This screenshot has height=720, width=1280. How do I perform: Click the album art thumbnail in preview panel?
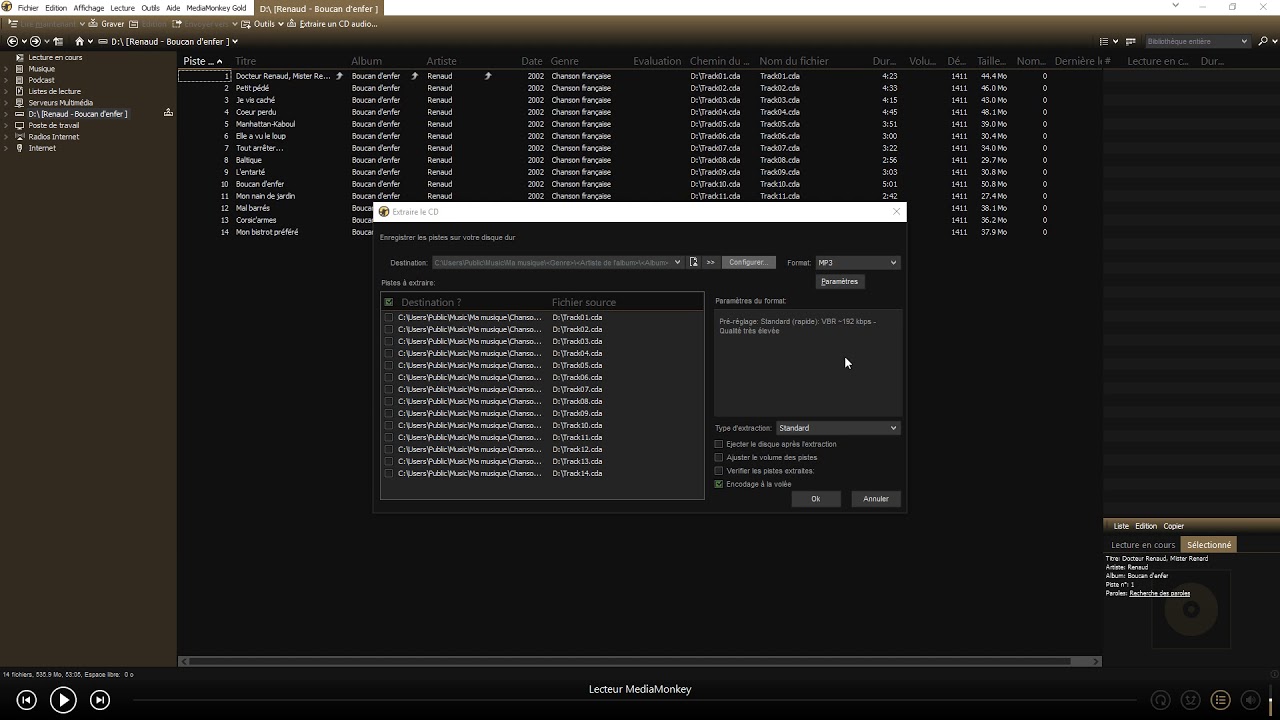[1191, 609]
